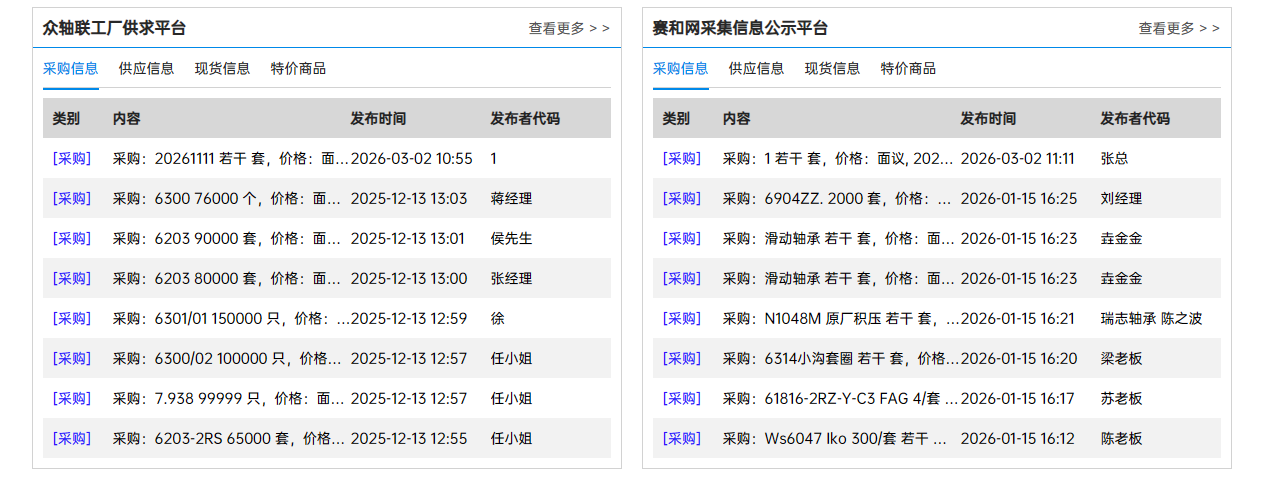This screenshot has height=479, width=1263.
Task: Select 采购信息 tab in 赛和网采集信息公示平台 panel
Action: (680, 69)
